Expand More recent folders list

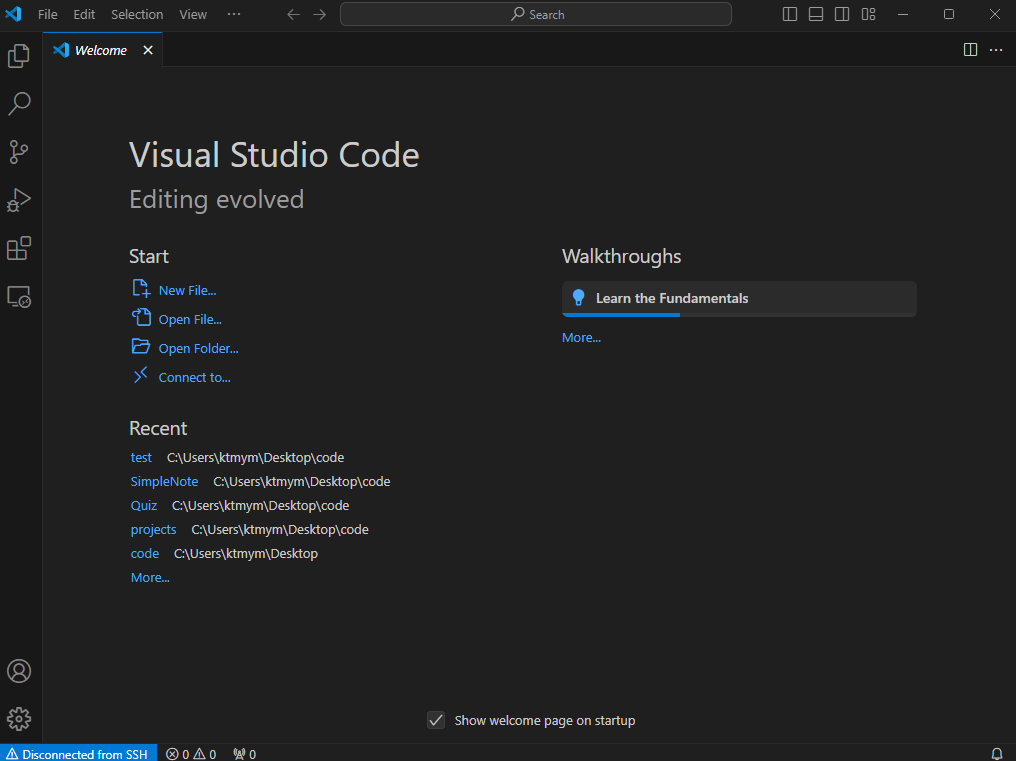[x=150, y=578]
